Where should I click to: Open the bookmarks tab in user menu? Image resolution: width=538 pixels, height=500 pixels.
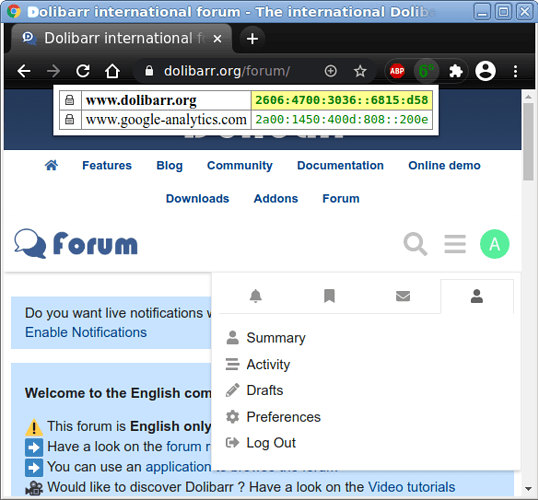(329, 296)
